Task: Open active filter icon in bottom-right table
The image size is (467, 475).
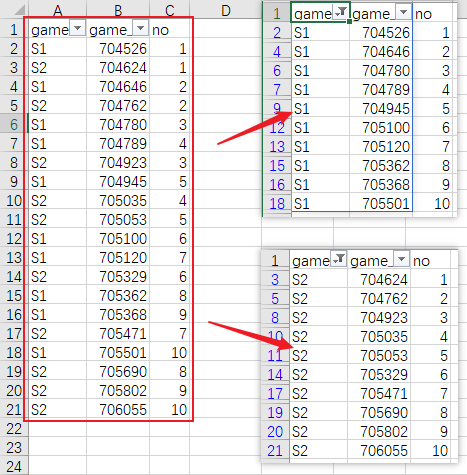Action: click(x=339, y=259)
